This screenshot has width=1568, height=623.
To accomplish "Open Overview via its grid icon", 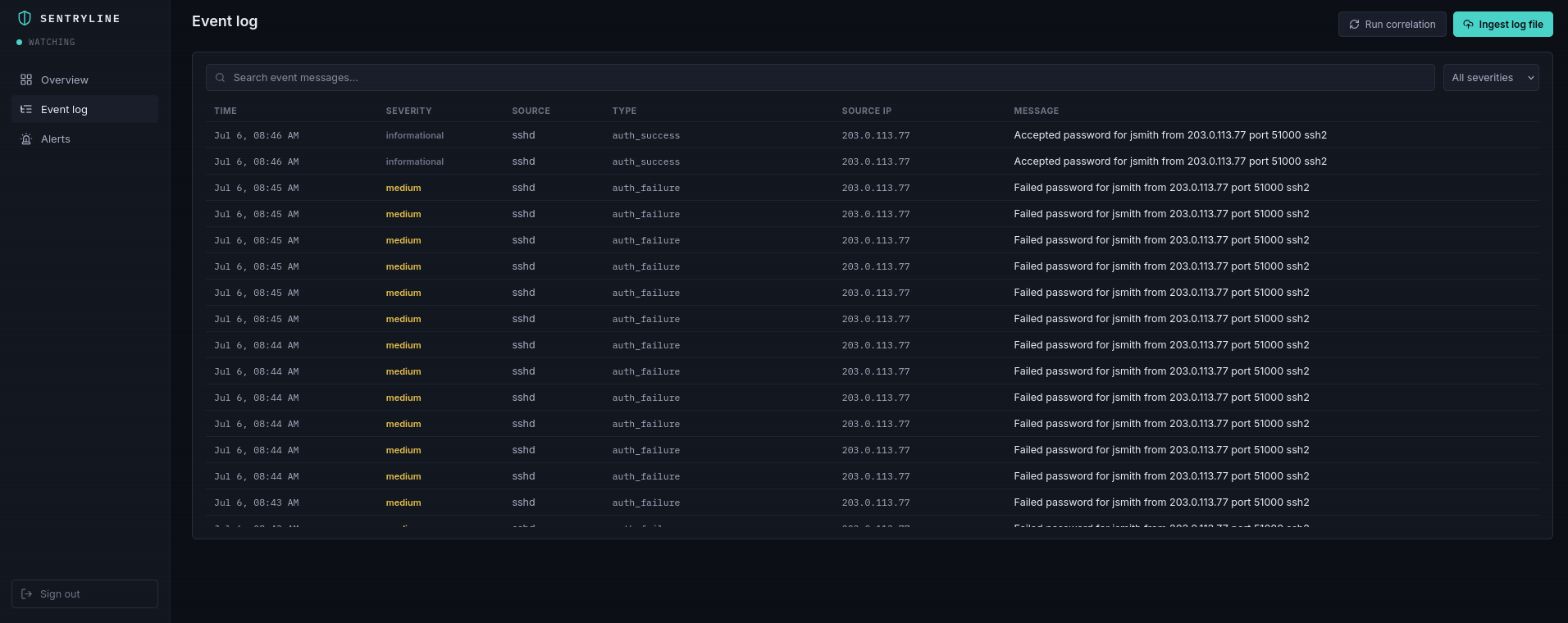I will tap(26, 80).
